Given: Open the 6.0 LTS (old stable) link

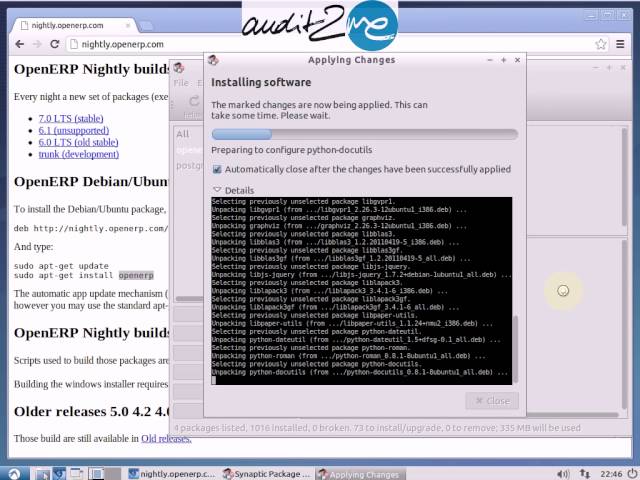Looking at the screenshot, I should tap(78, 142).
